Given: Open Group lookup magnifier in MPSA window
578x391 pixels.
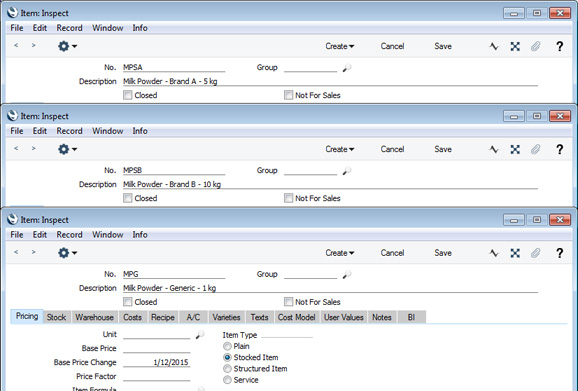Looking at the screenshot, I should coord(347,68).
